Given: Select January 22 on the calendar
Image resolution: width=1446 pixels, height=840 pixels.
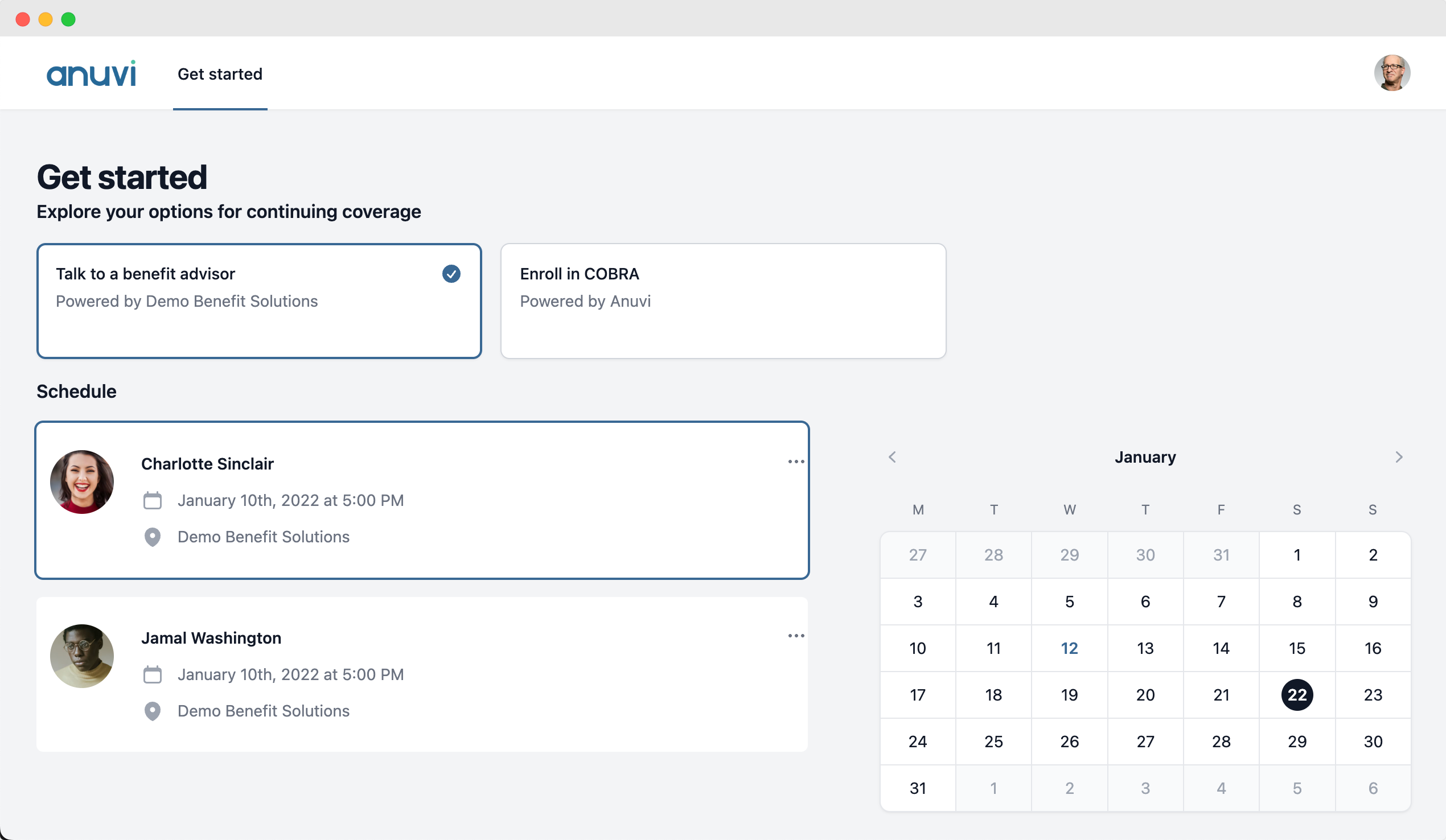Looking at the screenshot, I should pos(1296,695).
